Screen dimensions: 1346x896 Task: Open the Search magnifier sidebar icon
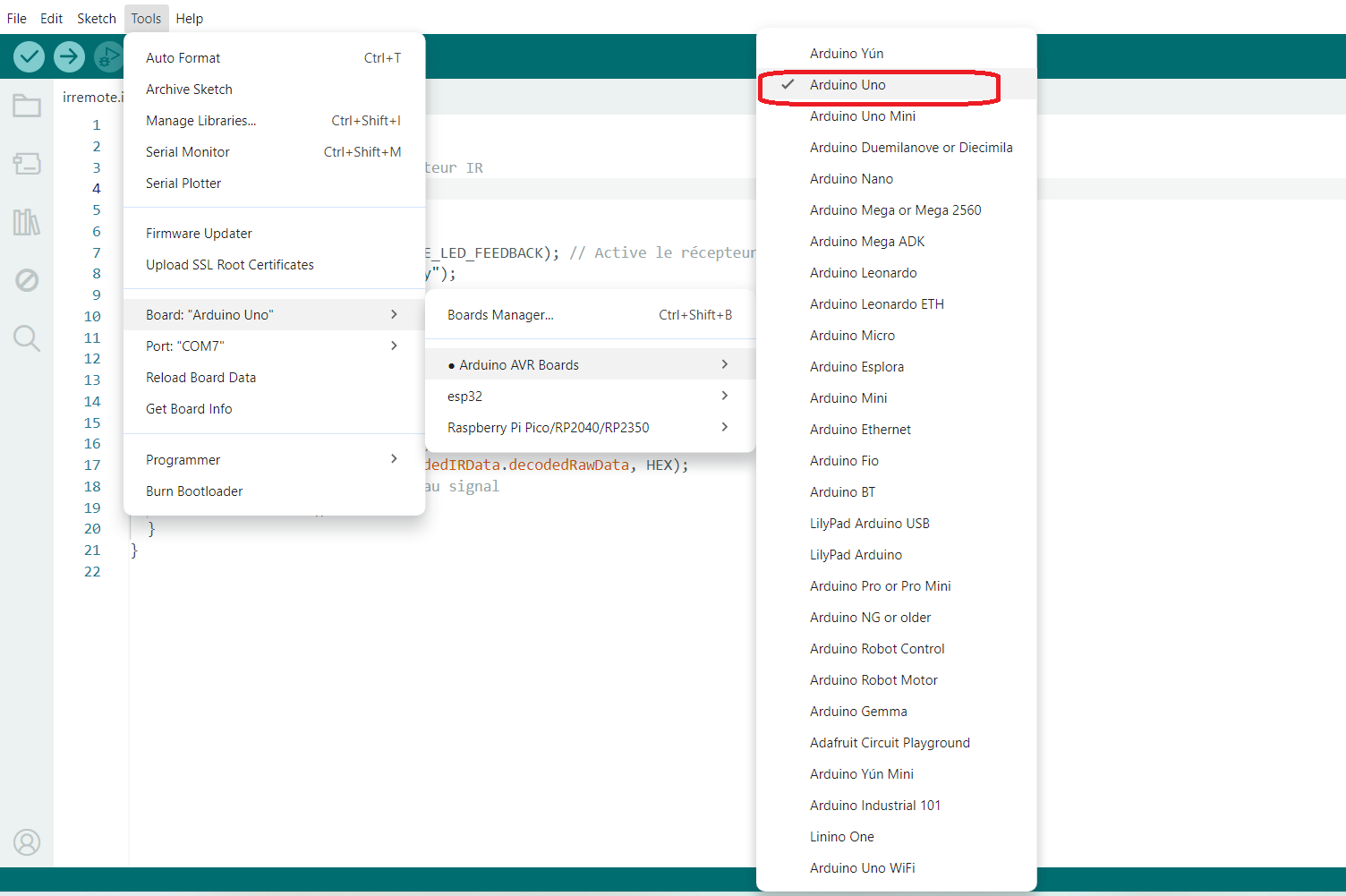(27, 338)
